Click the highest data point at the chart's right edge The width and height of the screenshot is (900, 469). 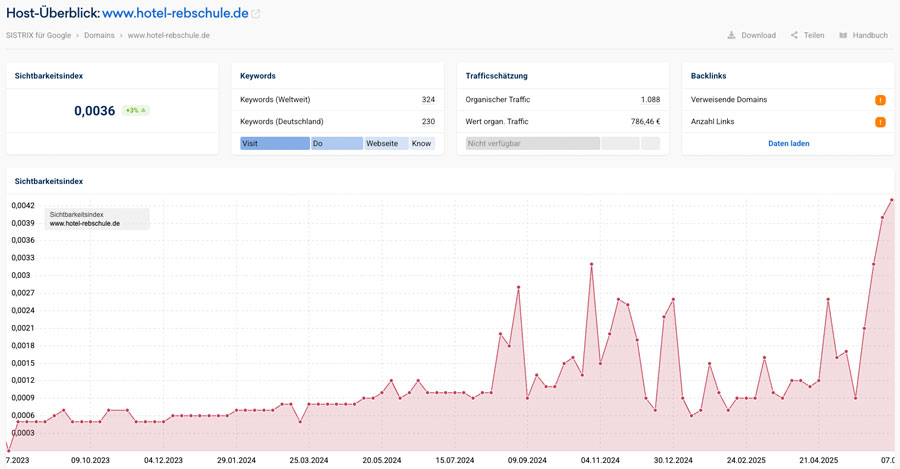tap(891, 200)
